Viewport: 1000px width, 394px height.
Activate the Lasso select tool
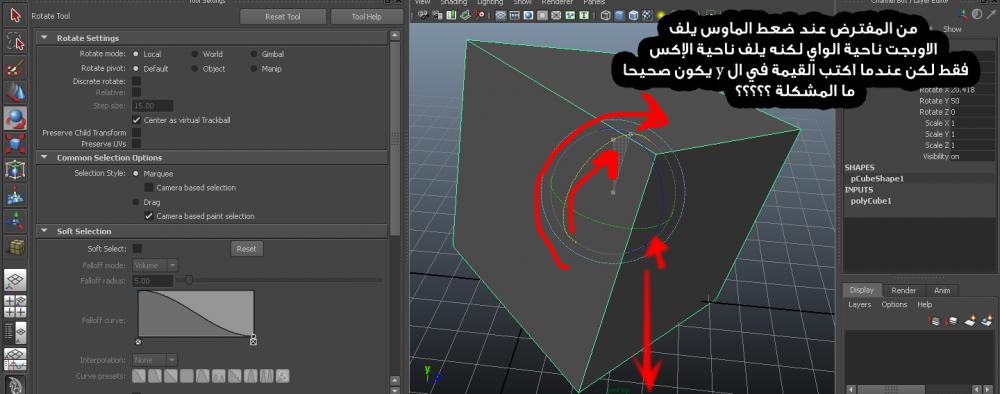(15, 42)
